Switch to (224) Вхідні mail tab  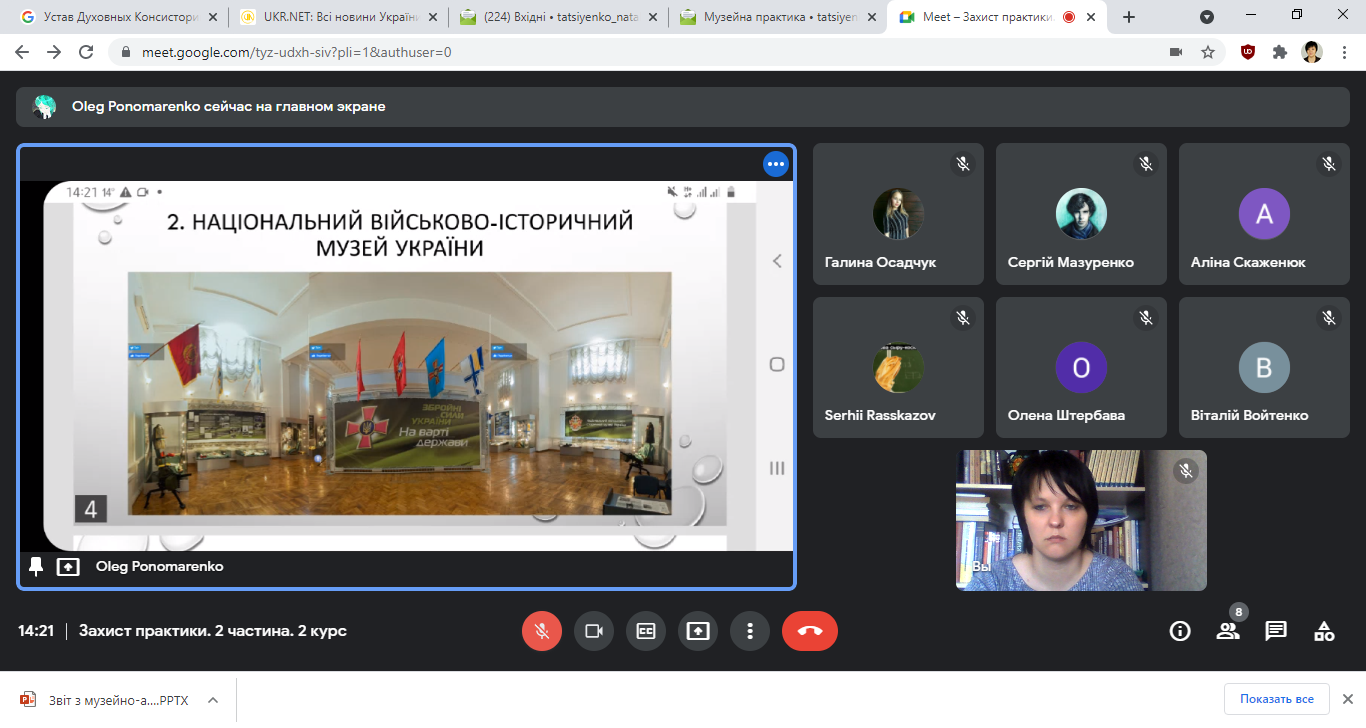[x=557, y=17]
